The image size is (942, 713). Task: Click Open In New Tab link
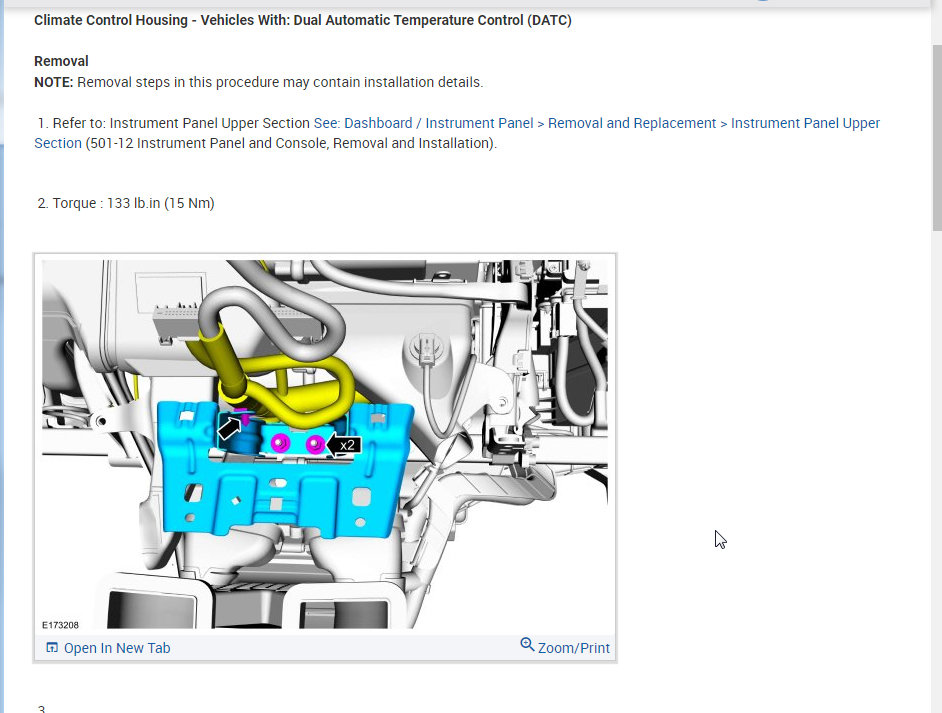click(x=117, y=648)
